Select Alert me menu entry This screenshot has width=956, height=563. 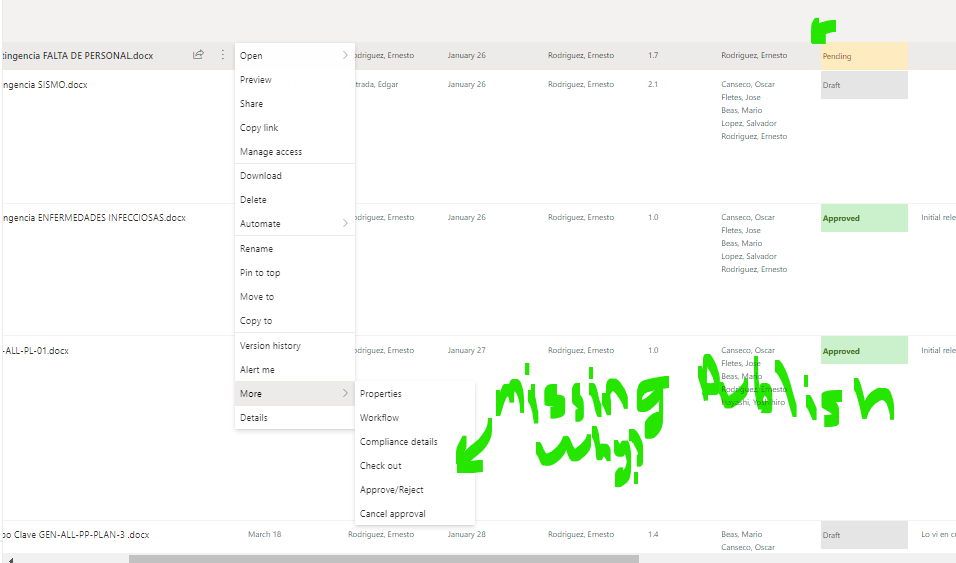pos(294,370)
